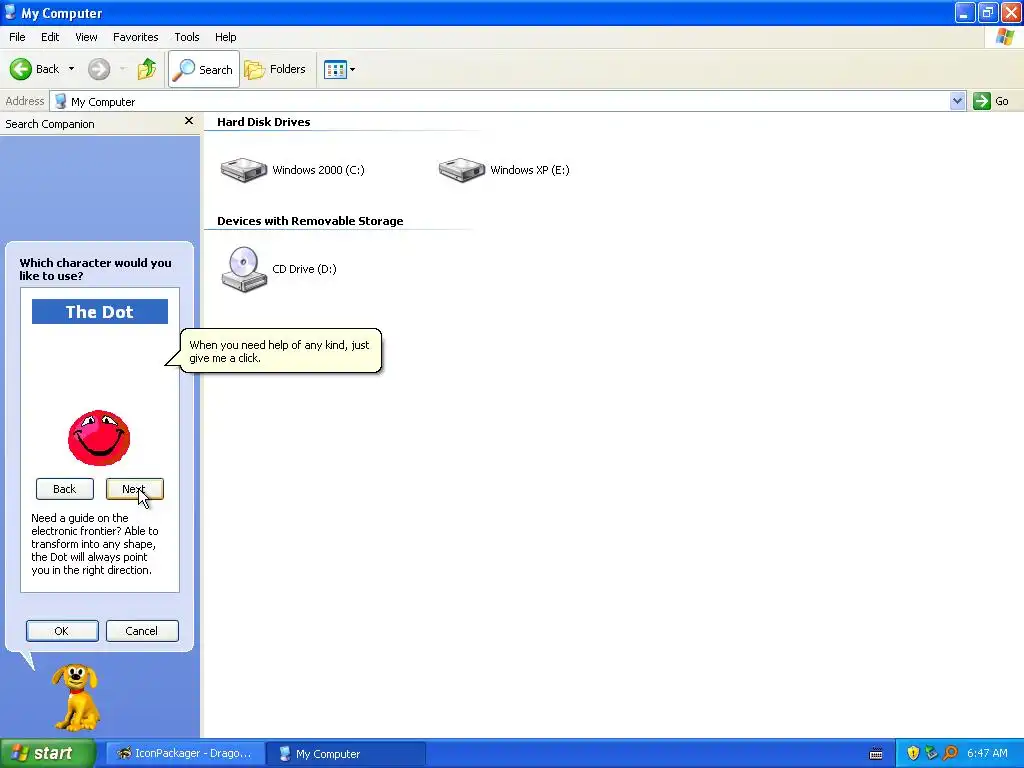Click Devices with Removable Storage header
Screen dimensions: 1024x768
tap(310, 221)
